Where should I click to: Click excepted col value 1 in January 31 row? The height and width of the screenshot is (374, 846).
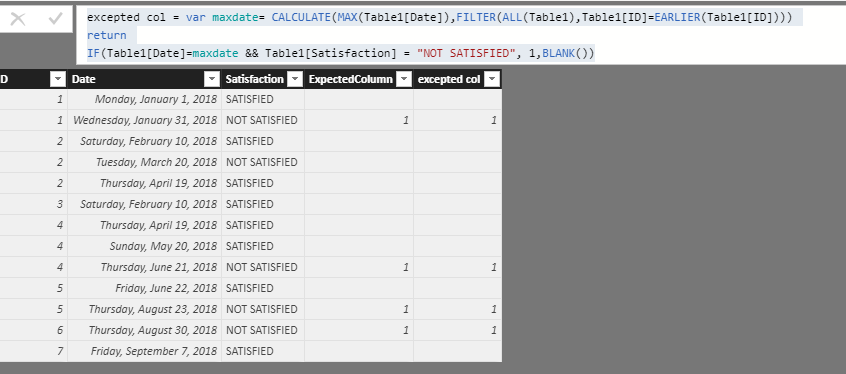coord(494,120)
